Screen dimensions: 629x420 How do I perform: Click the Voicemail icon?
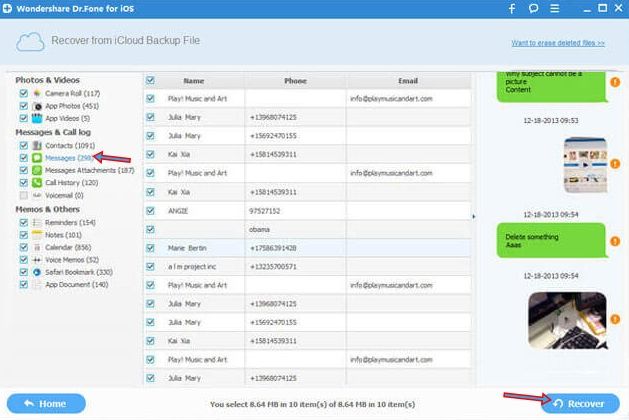click(x=37, y=195)
